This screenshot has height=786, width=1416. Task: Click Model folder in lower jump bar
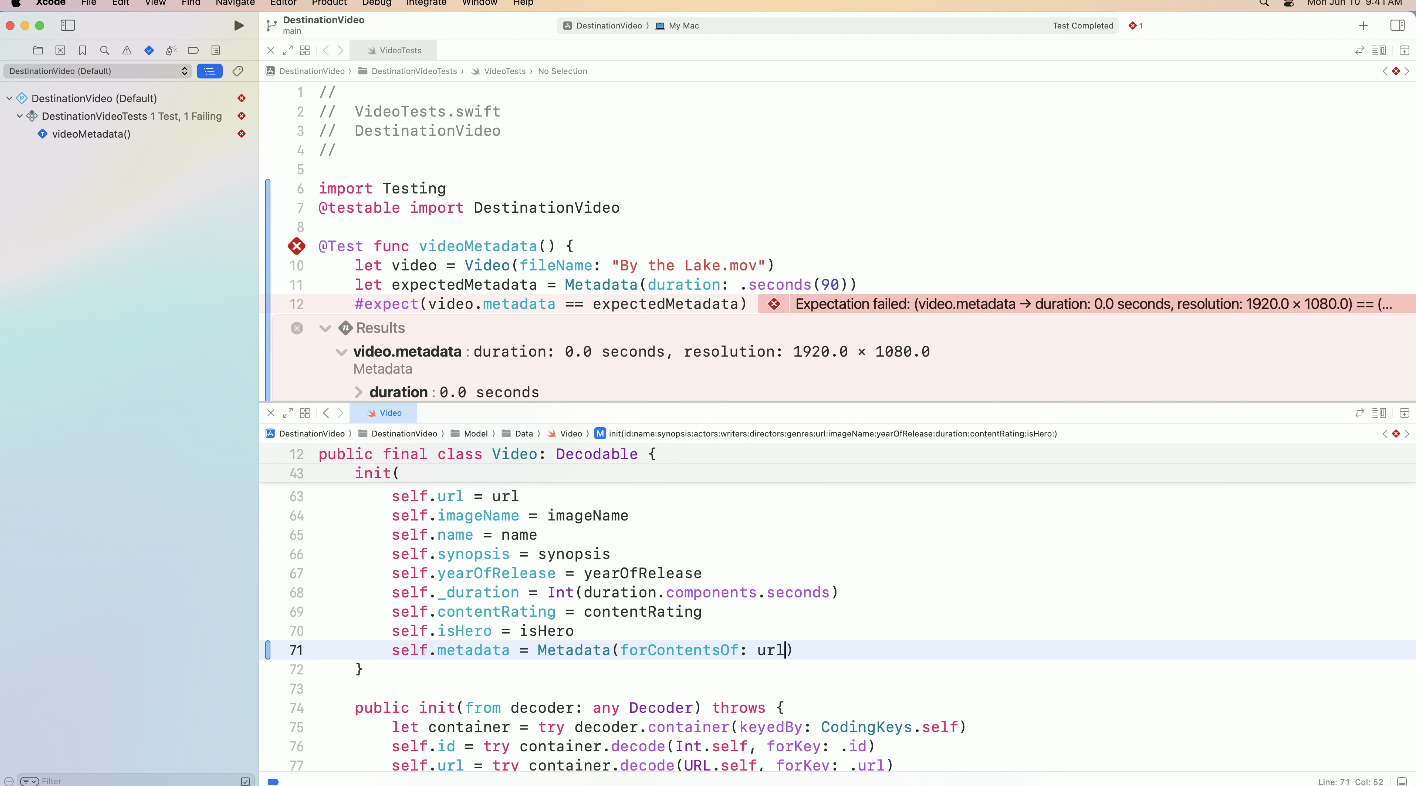tap(468, 434)
